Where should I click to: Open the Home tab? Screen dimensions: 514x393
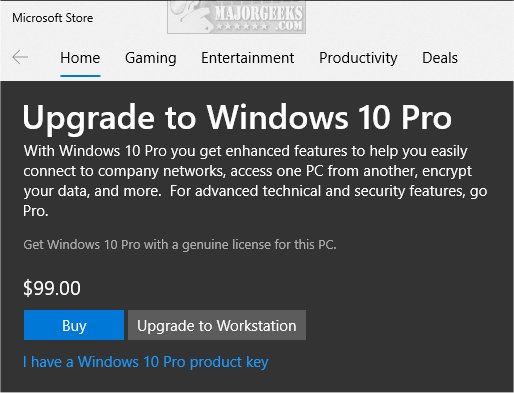pyautogui.click(x=80, y=58)
